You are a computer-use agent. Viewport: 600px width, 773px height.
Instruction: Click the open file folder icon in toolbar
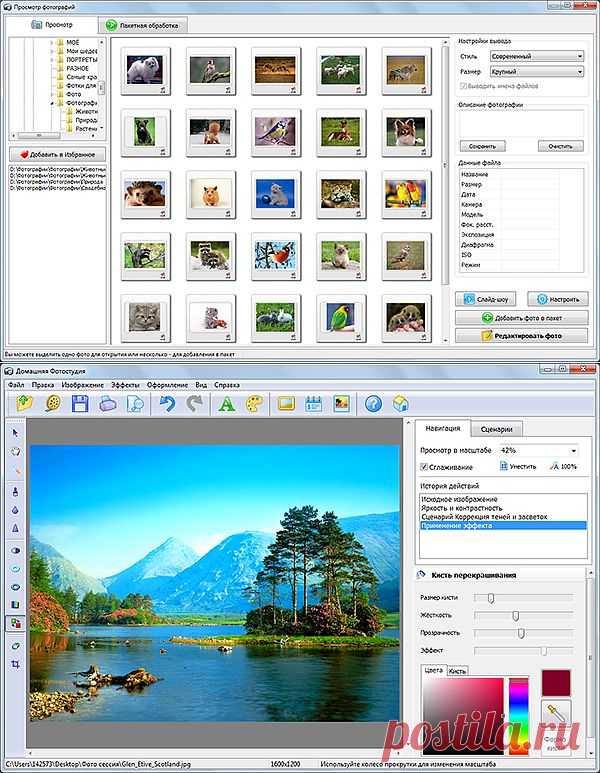[24, 404]
